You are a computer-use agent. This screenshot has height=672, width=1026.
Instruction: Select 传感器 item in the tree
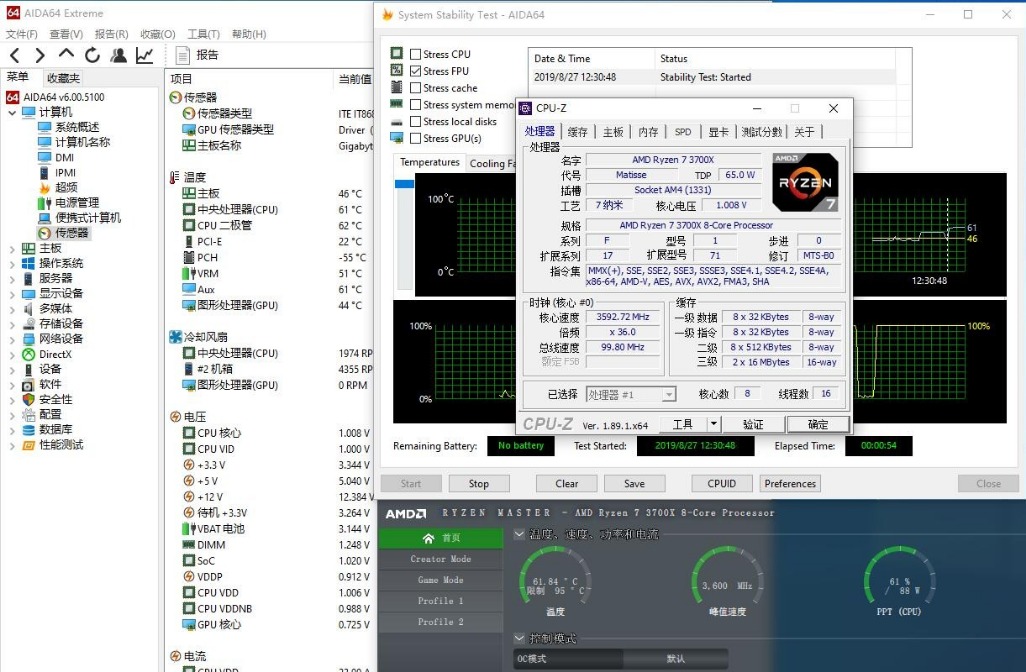[71, 233]
